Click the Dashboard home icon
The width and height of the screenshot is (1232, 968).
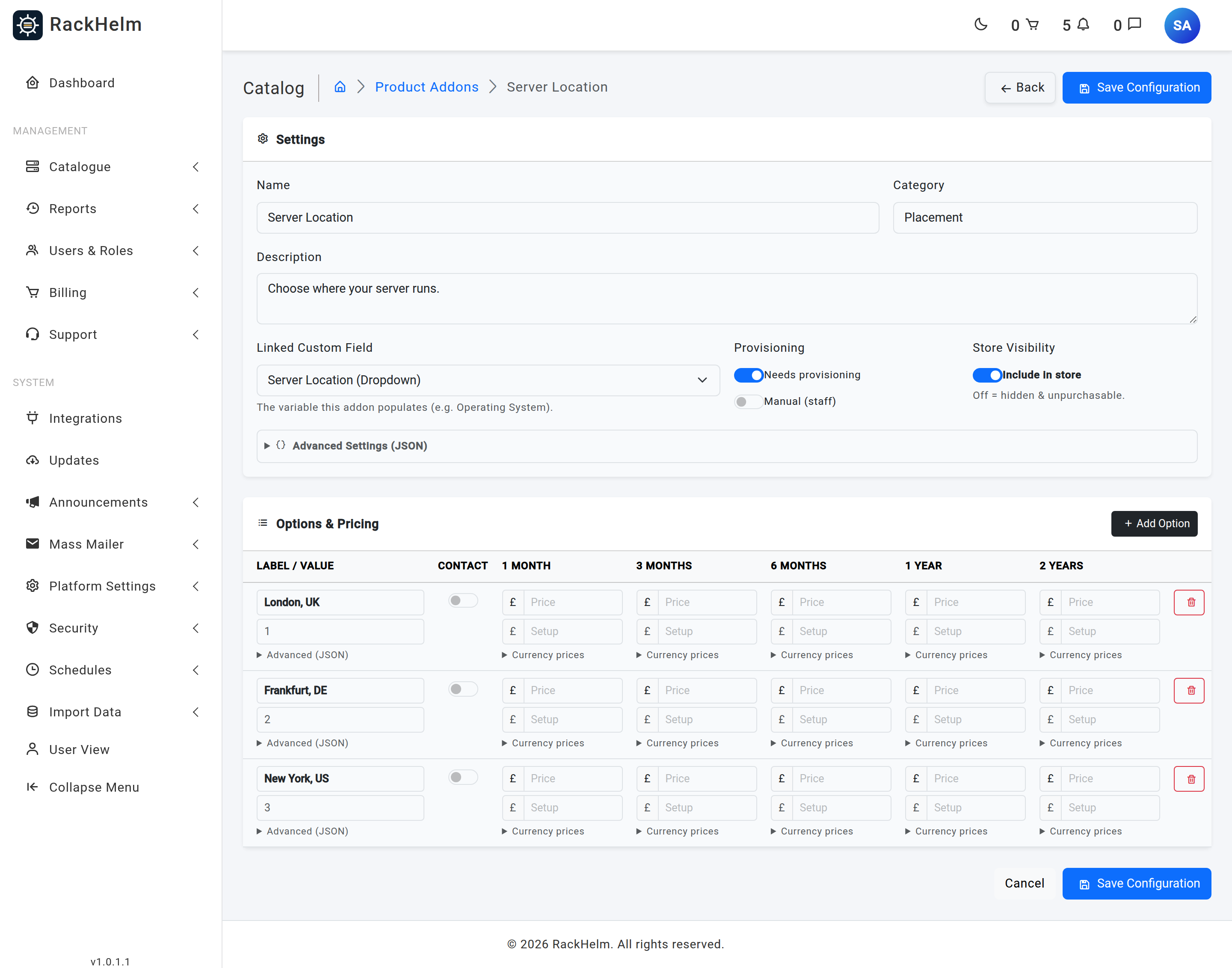(33, 83)
